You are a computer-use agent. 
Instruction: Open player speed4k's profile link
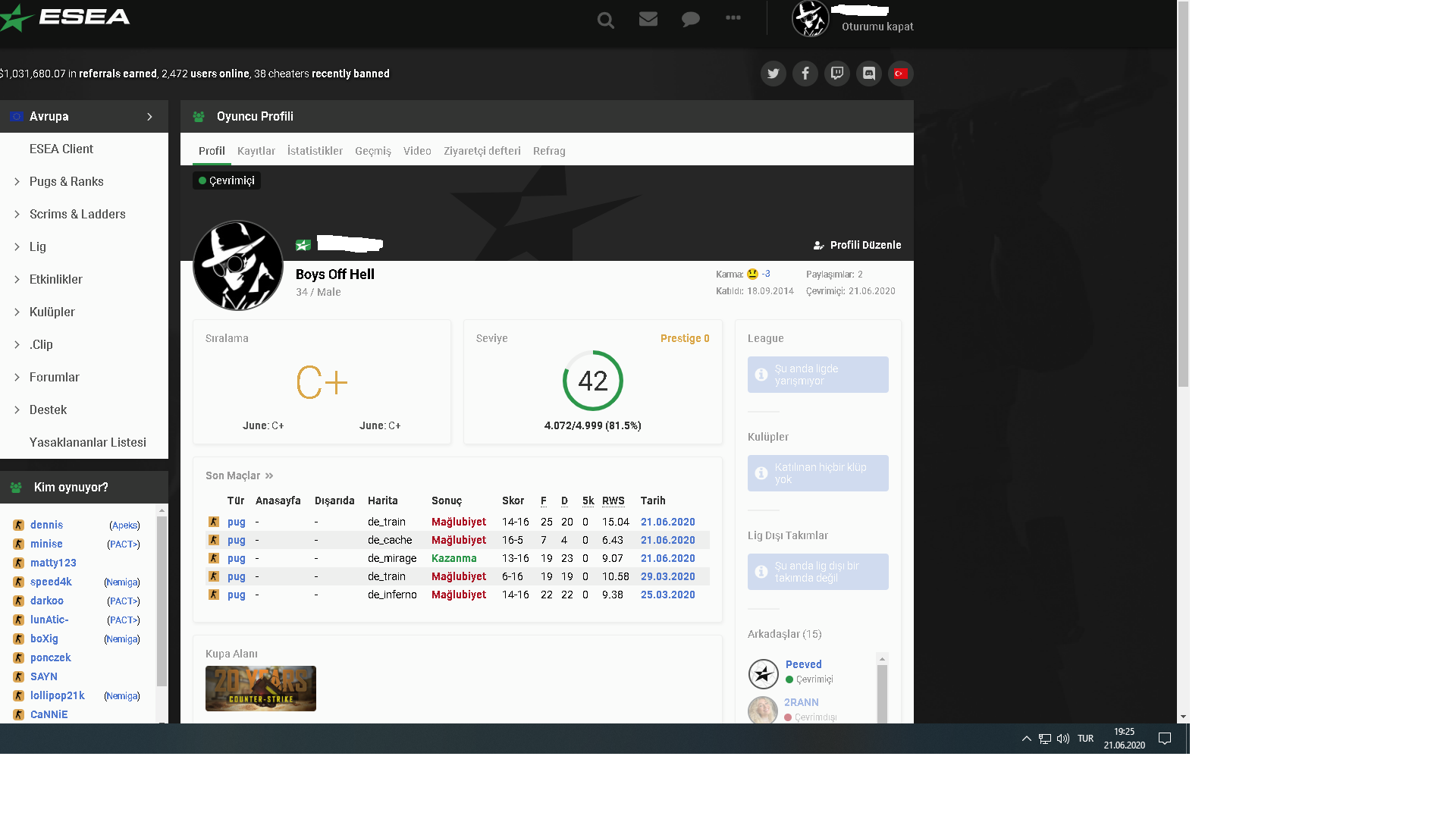pyautogui.click(x=51, y=582)
